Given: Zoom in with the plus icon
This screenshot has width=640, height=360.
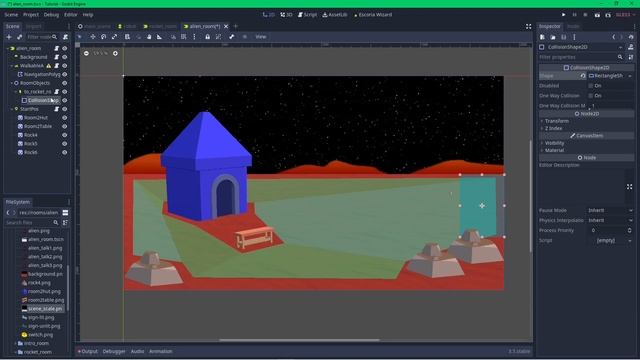Looking at the screenshot, I should tap(116, 53).
